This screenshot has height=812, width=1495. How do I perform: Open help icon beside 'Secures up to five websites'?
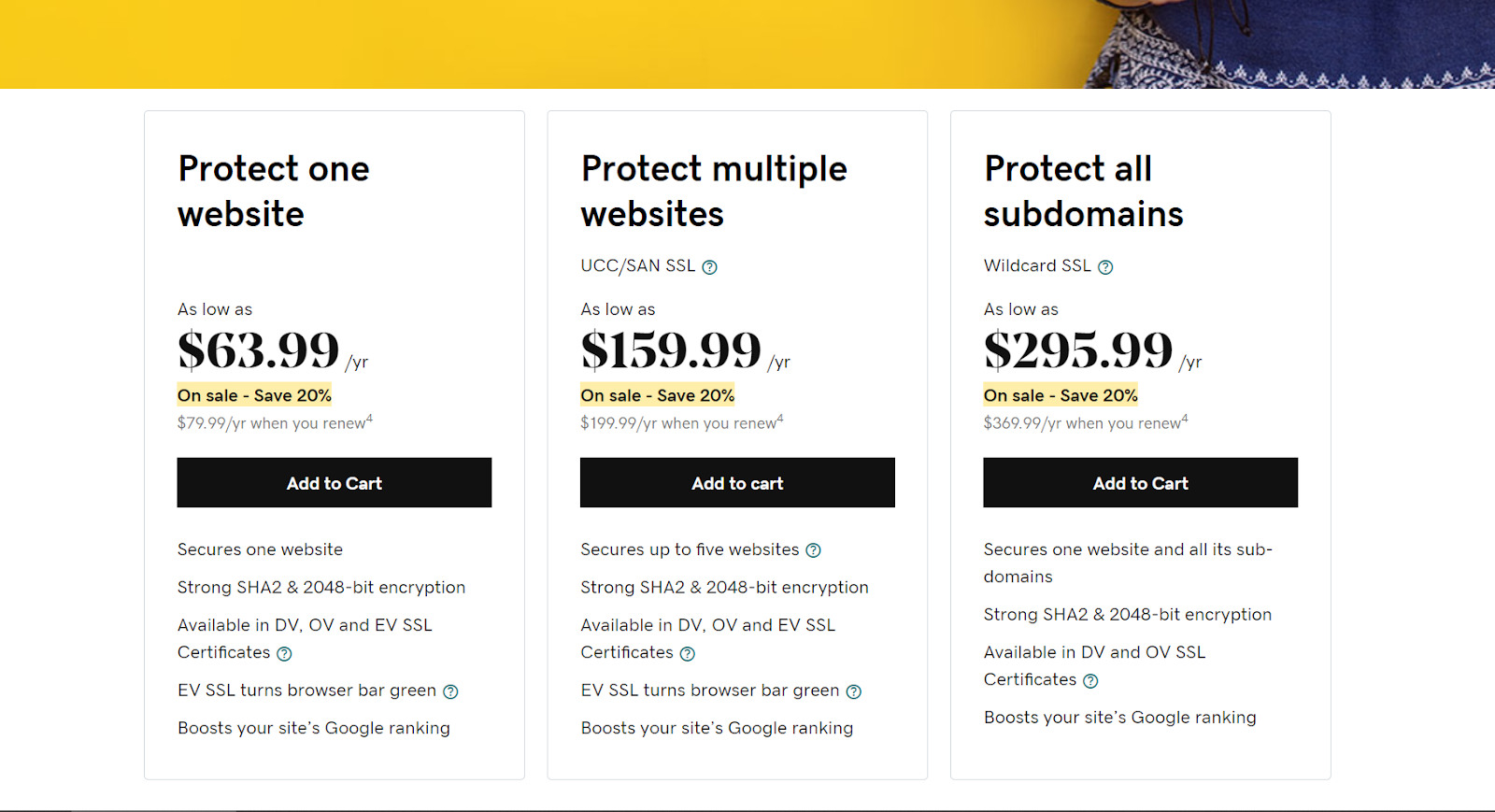814,550
